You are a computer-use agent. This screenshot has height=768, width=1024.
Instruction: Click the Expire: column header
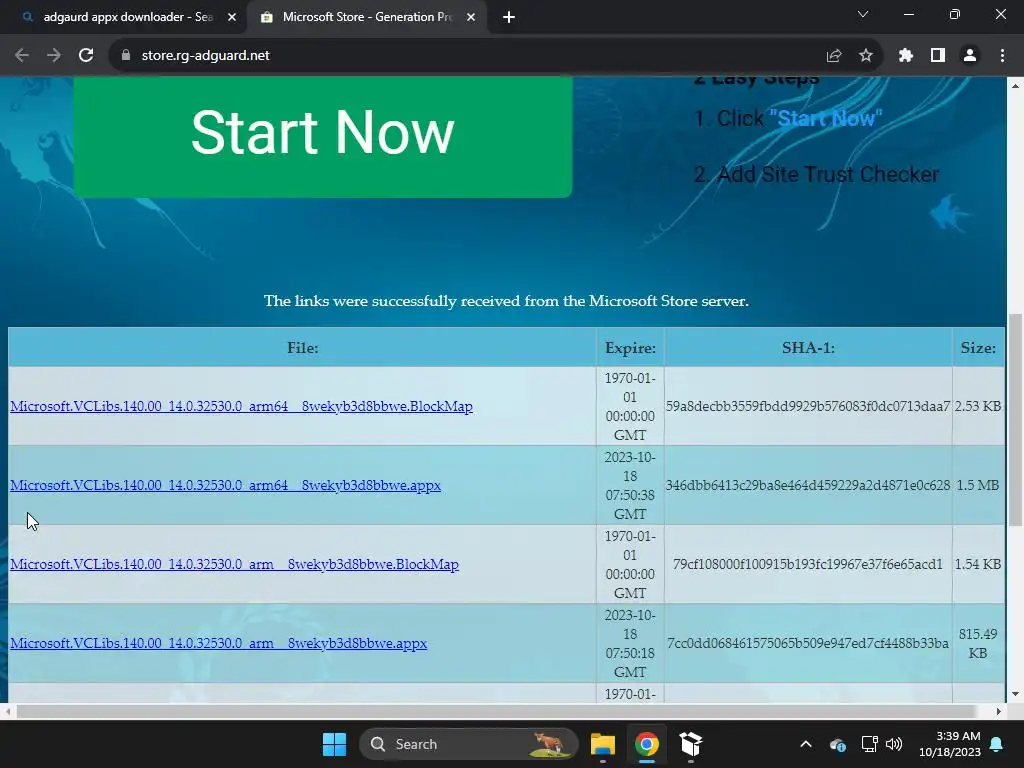630,347
